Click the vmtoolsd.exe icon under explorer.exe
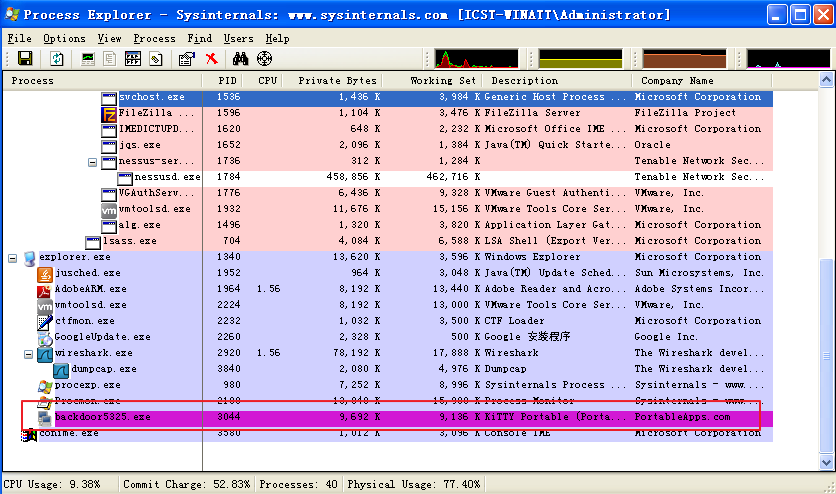Image resolution: width=836 pixels, height=494 pixels. [45, 306]
